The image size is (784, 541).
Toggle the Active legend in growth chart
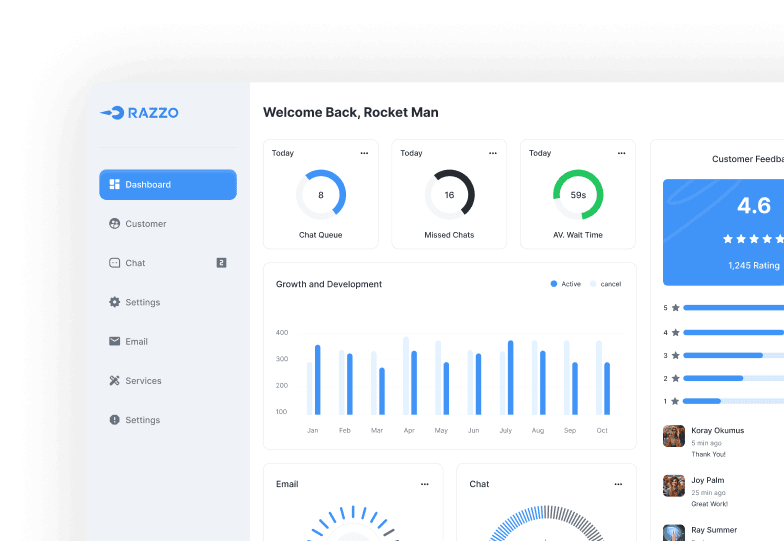(x=566, y=284)
